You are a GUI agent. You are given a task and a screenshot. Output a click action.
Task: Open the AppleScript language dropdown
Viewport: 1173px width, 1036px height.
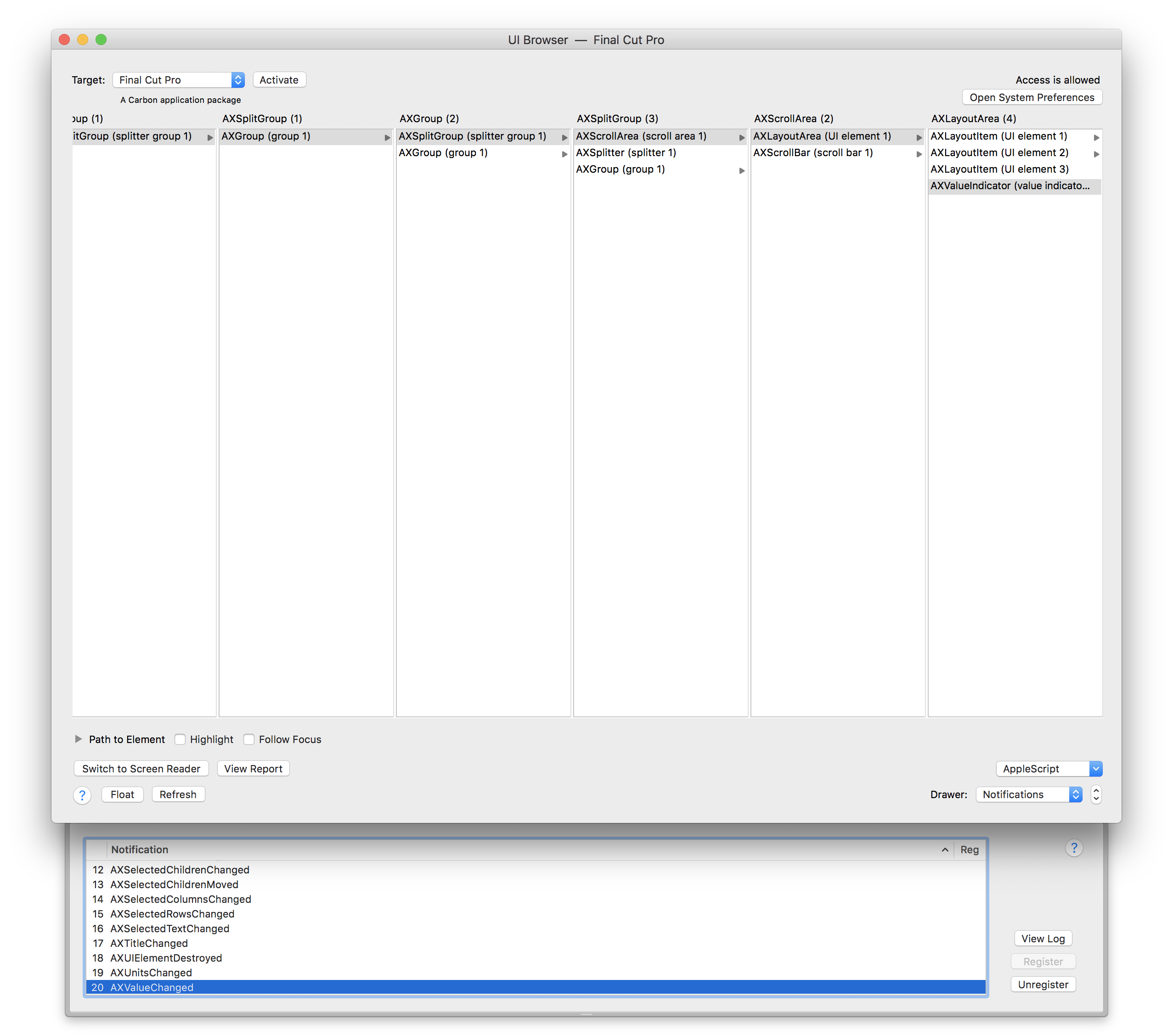1049,769
